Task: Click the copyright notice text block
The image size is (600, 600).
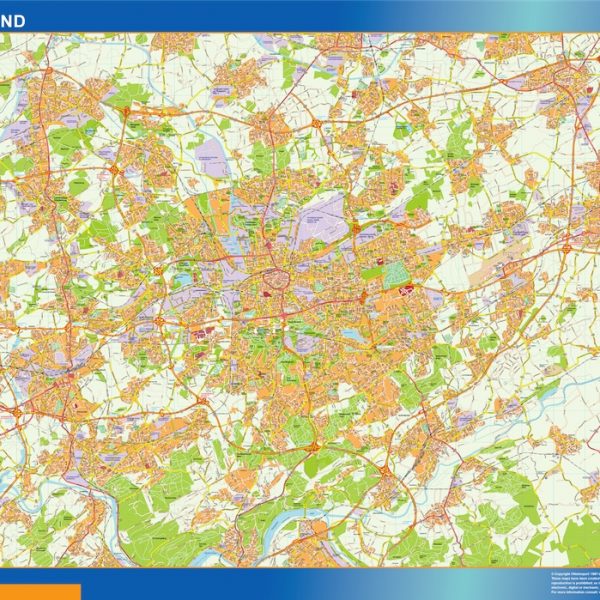Action: [575, 582]
